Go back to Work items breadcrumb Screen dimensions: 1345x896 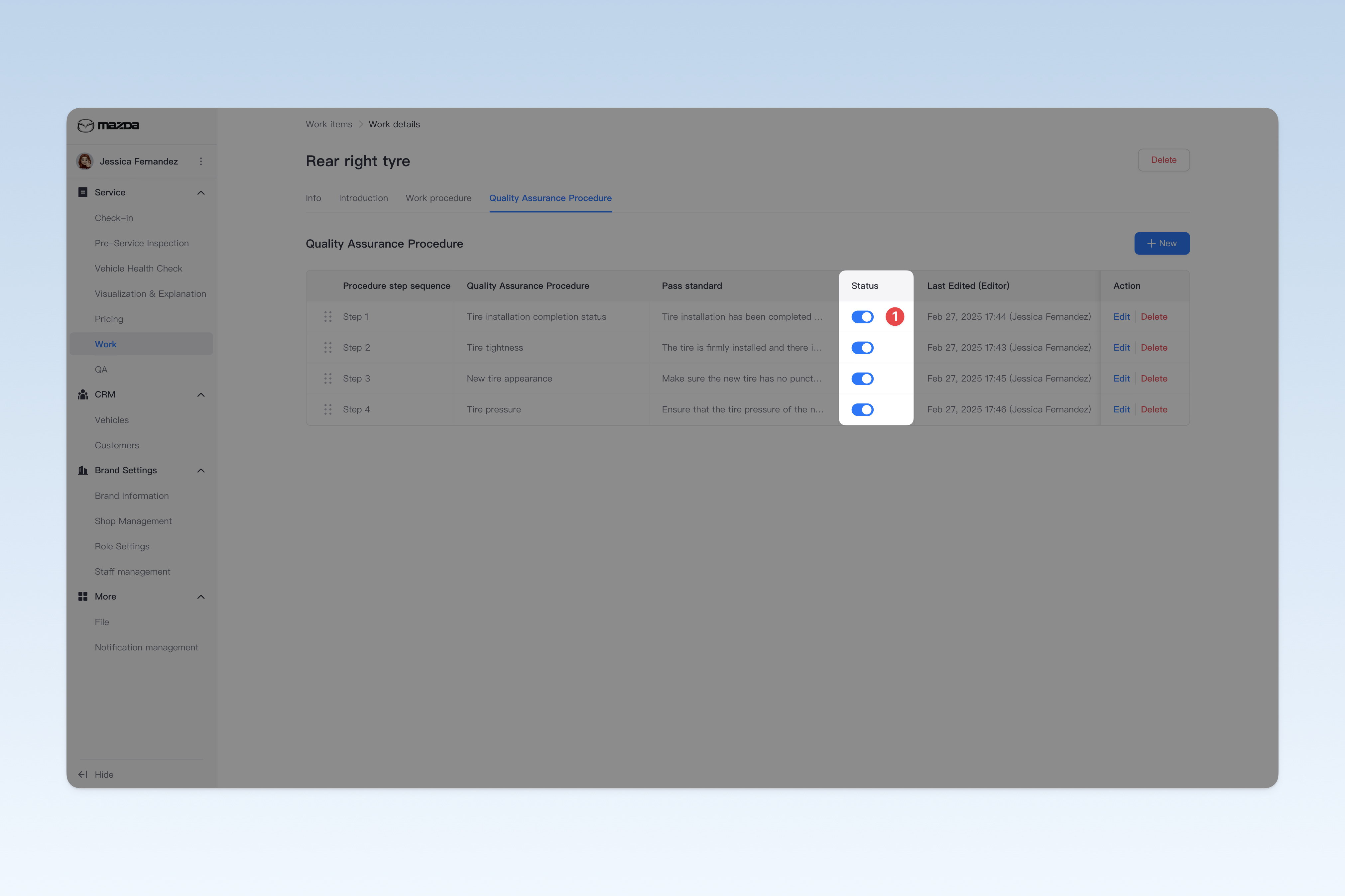point(329,124)
